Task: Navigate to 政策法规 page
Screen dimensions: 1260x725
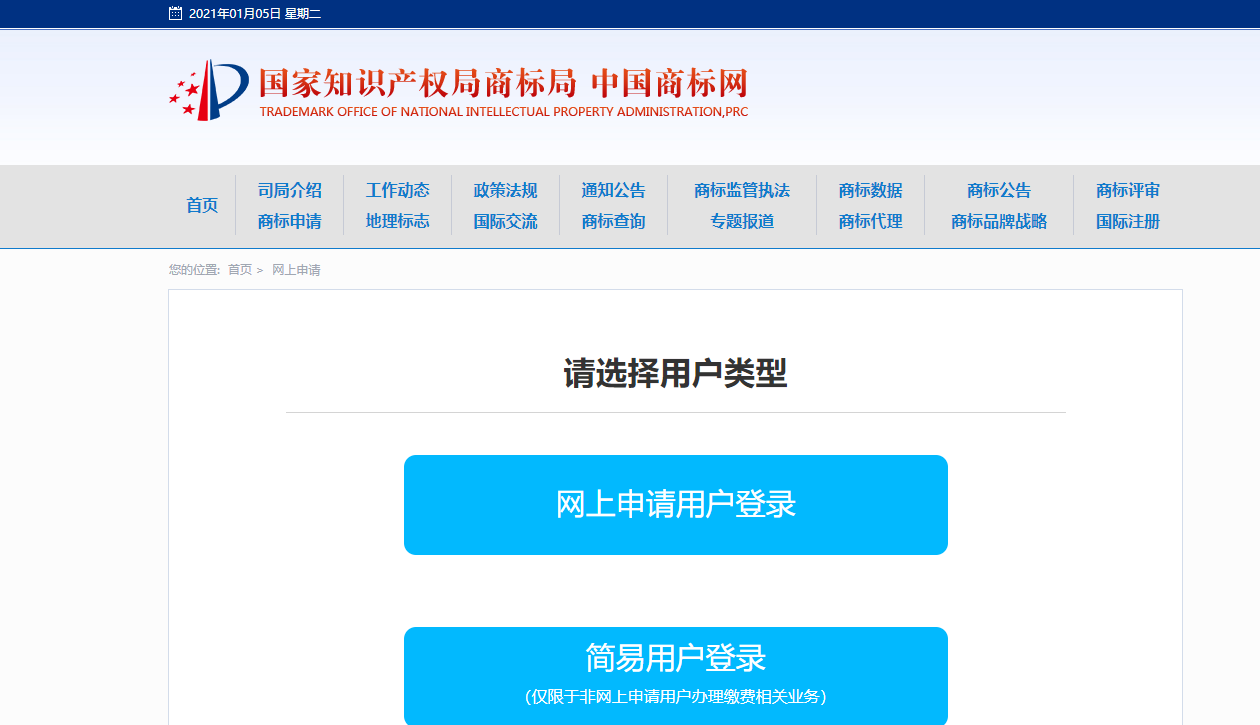Action: coord(505,190)
